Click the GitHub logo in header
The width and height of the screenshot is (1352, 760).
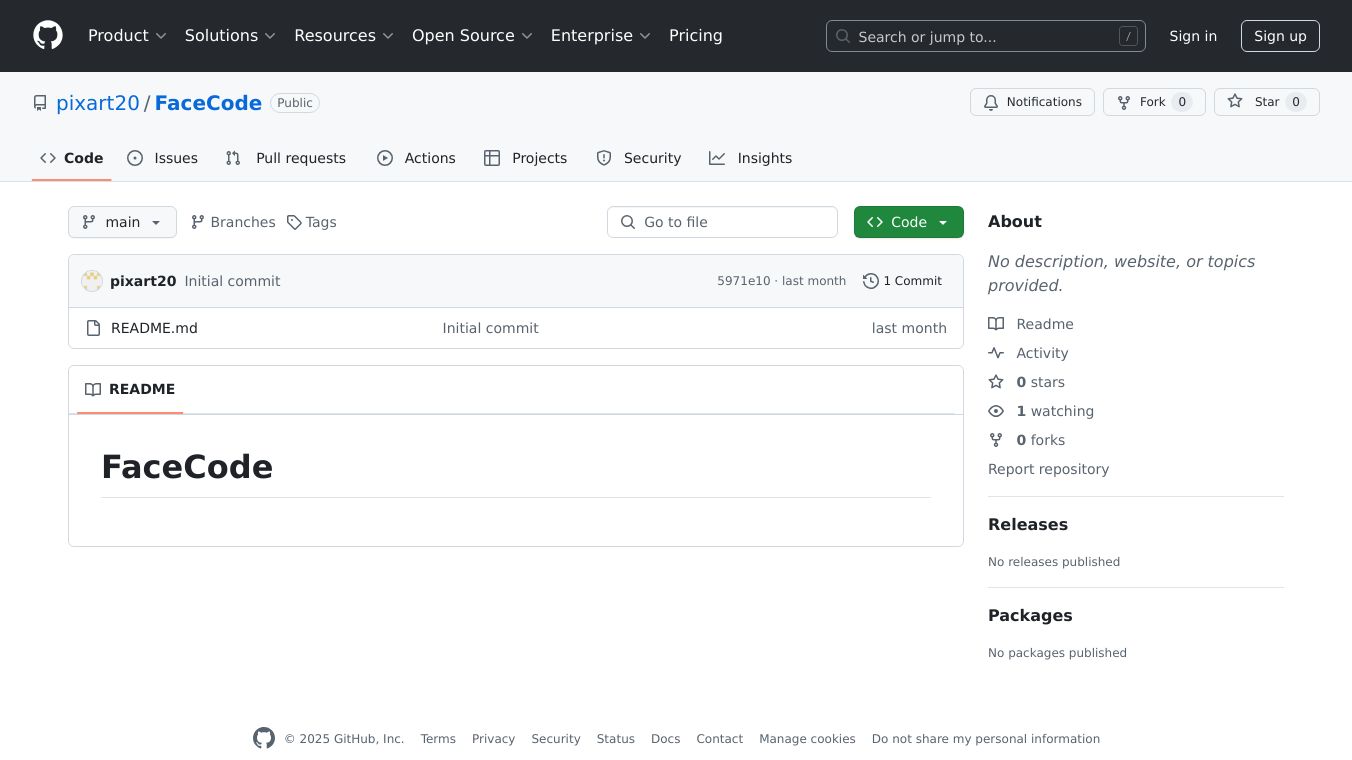click(x=48, y=36)
